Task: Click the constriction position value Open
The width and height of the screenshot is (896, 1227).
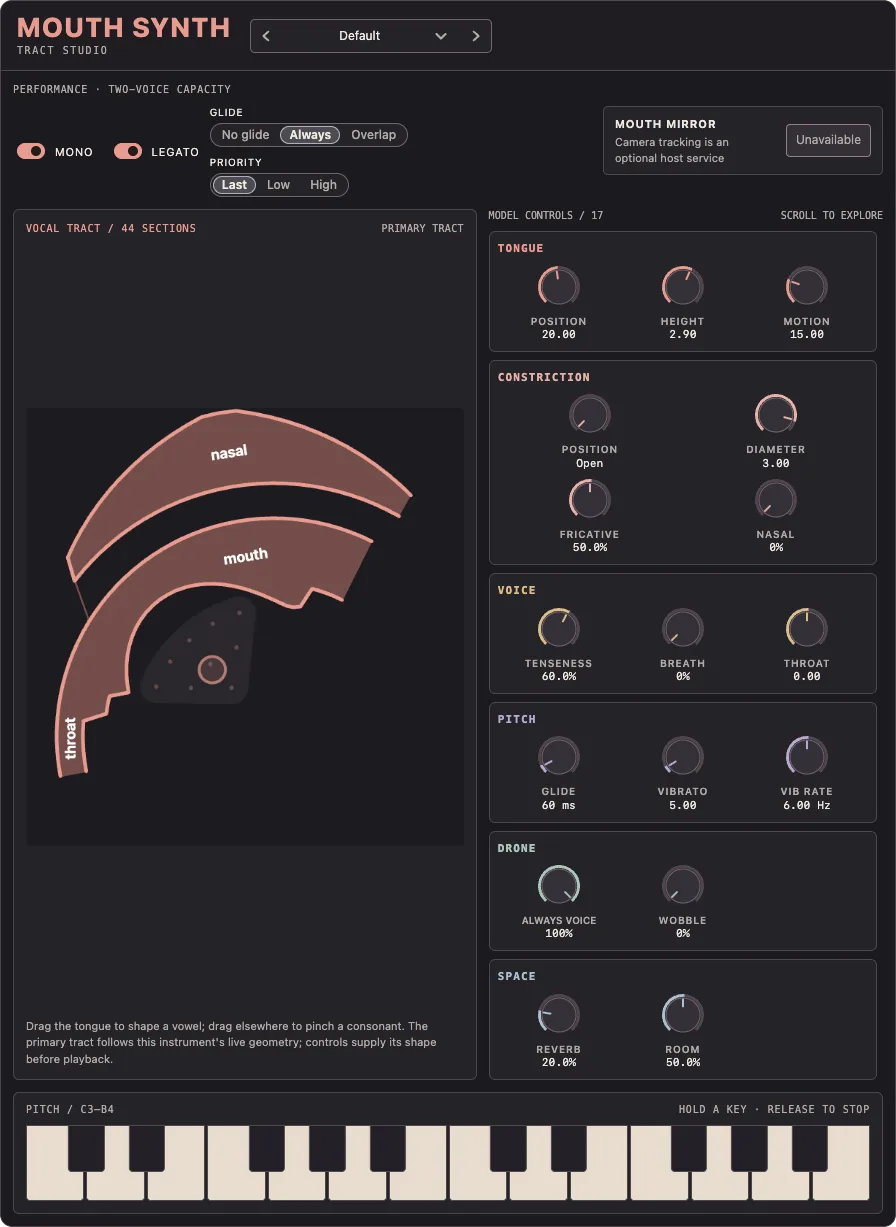Action: click(590, 463)
